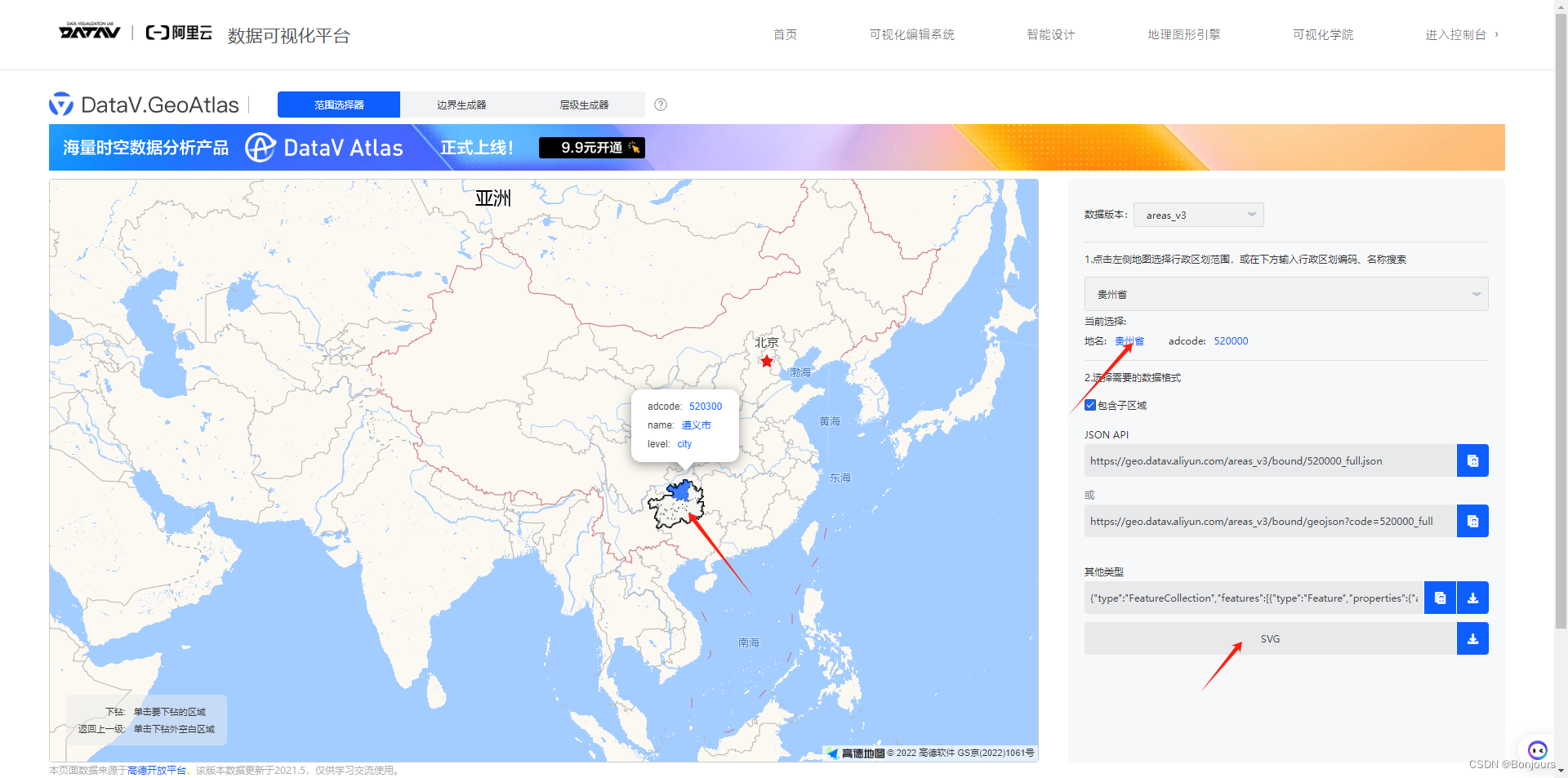Open the help question mark icon
This screenshot has height=778, width=1568.
(661, 104)
